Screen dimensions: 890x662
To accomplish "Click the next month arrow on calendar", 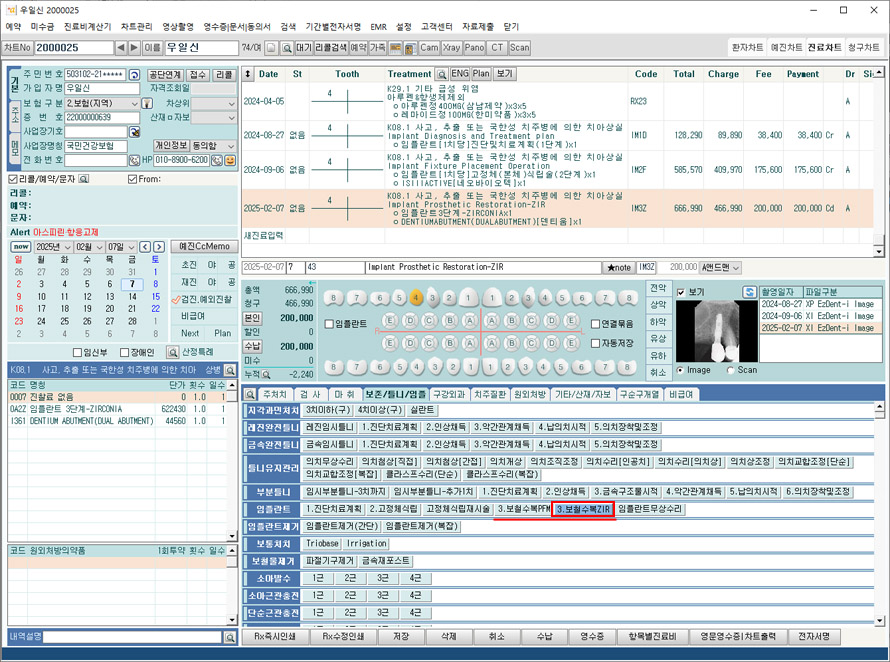I will coord(159,247).
